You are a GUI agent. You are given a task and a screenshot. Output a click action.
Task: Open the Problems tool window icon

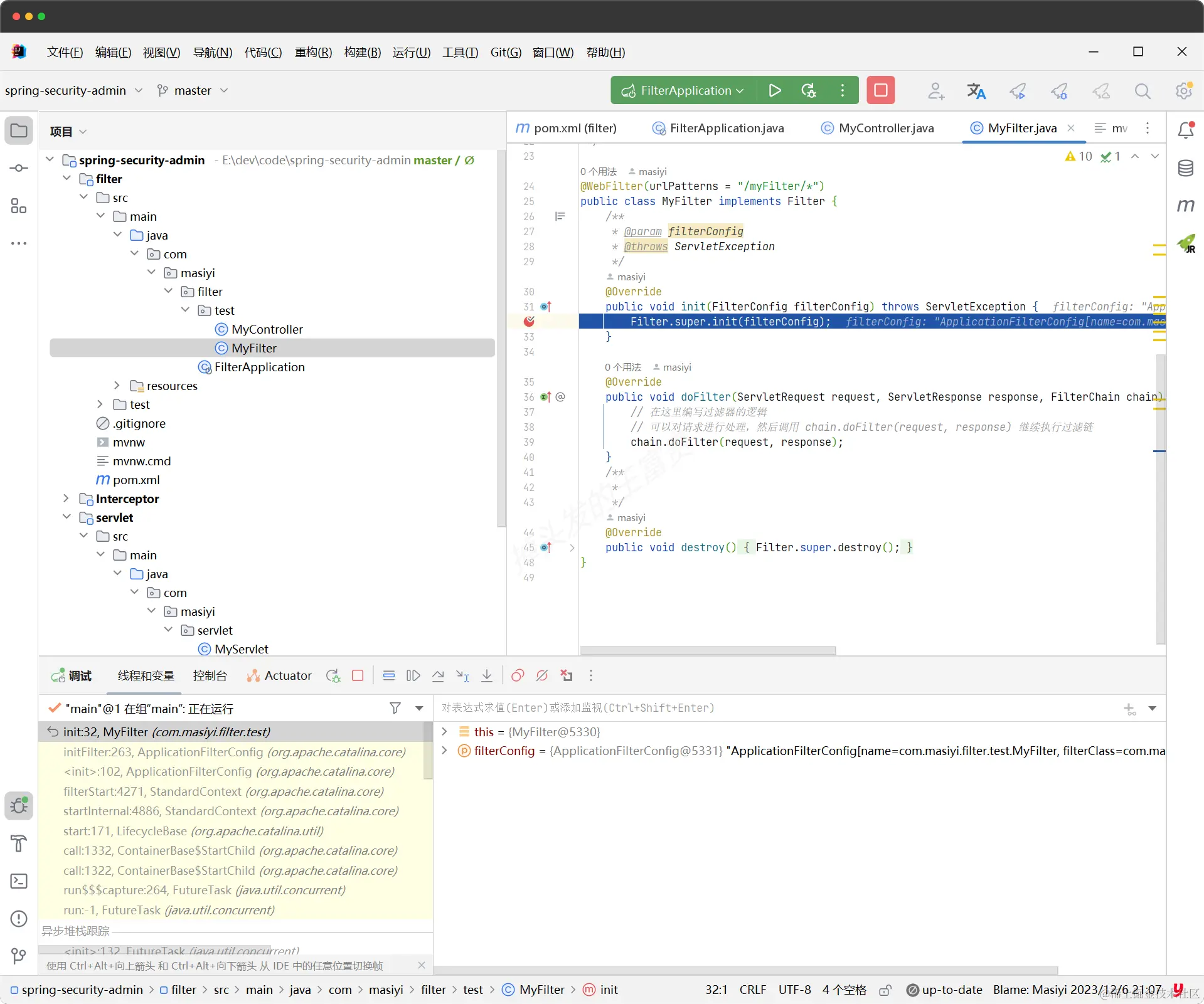click(x=19, y=919)
